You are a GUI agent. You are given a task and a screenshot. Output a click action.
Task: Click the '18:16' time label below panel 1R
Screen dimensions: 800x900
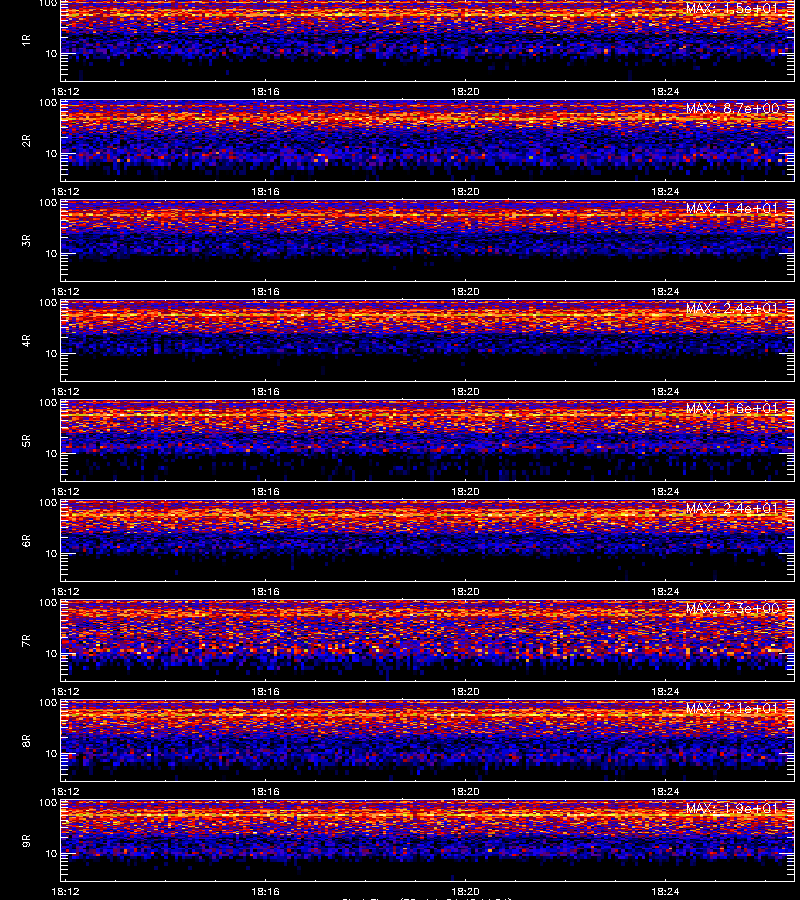click(265, 91)
